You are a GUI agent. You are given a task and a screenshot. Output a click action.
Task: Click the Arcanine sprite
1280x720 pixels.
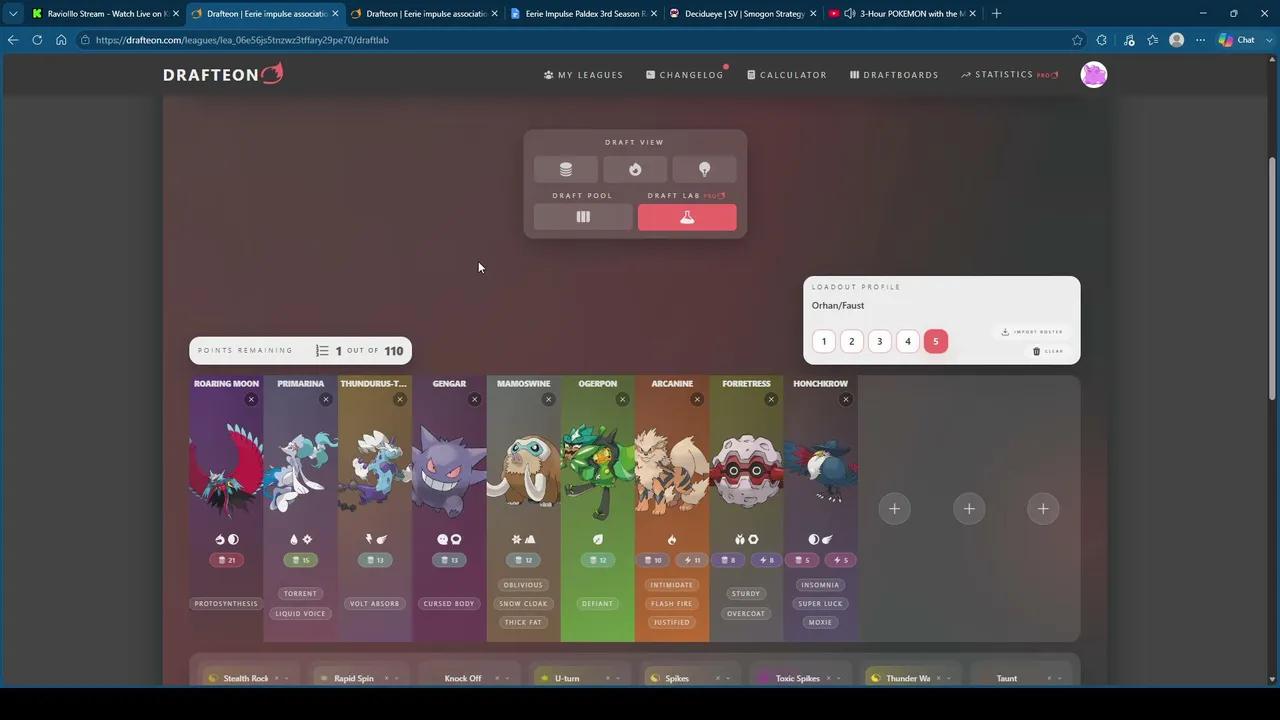click(x=672, y=470)
